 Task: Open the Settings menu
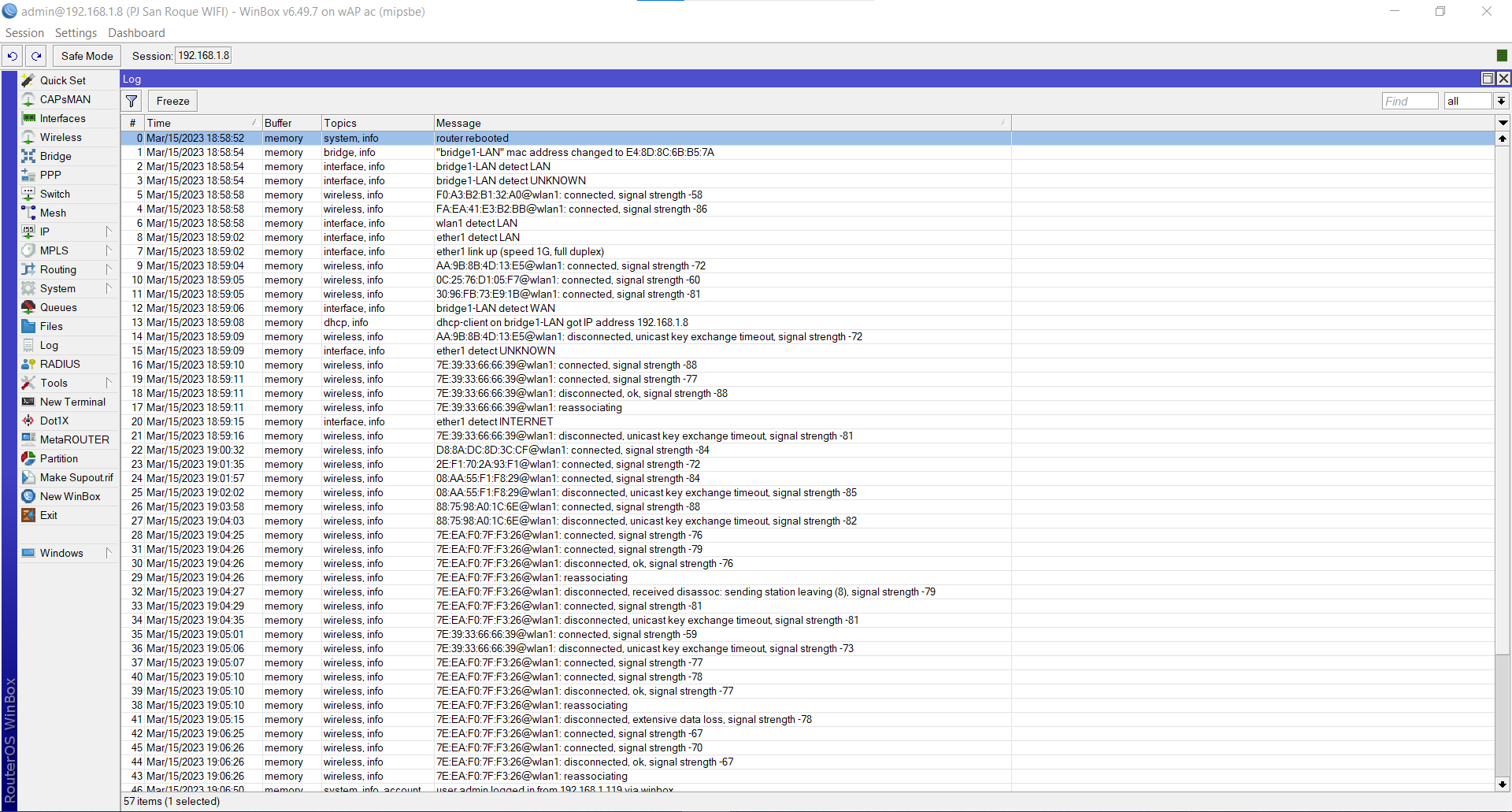(75, 32)
